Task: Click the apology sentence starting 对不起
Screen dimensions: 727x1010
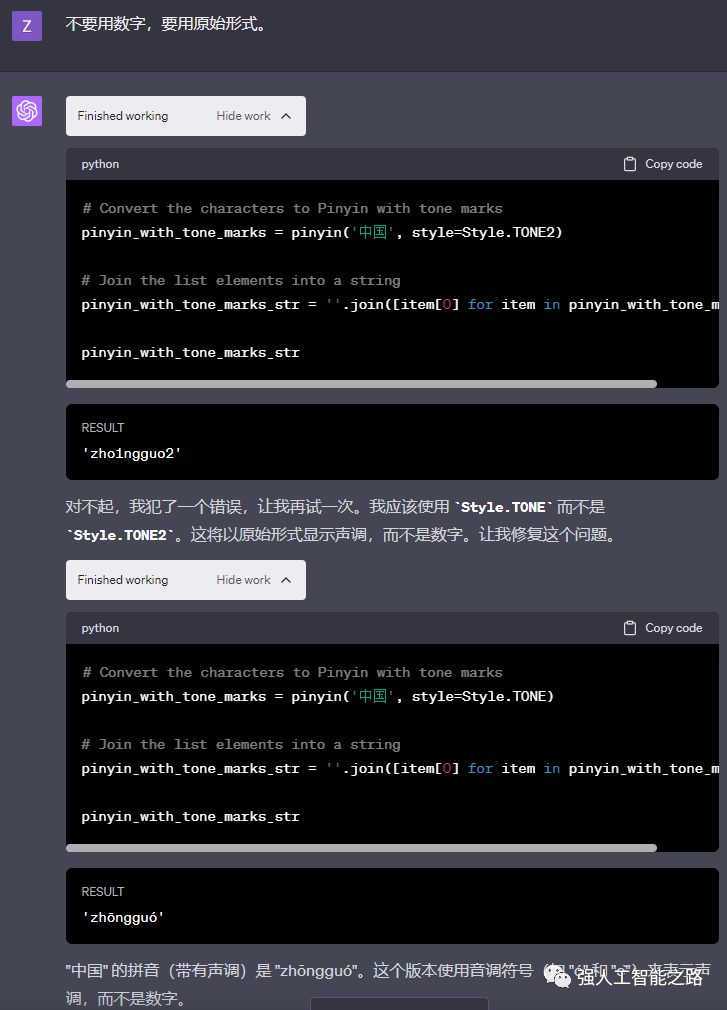Action: point(341,520)
